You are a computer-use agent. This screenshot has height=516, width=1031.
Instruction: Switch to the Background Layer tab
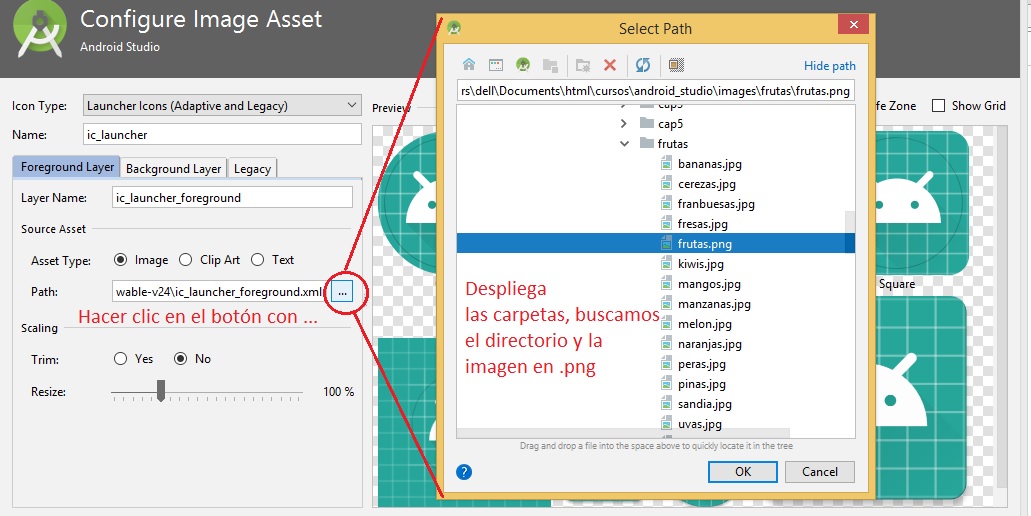point(173,168)
